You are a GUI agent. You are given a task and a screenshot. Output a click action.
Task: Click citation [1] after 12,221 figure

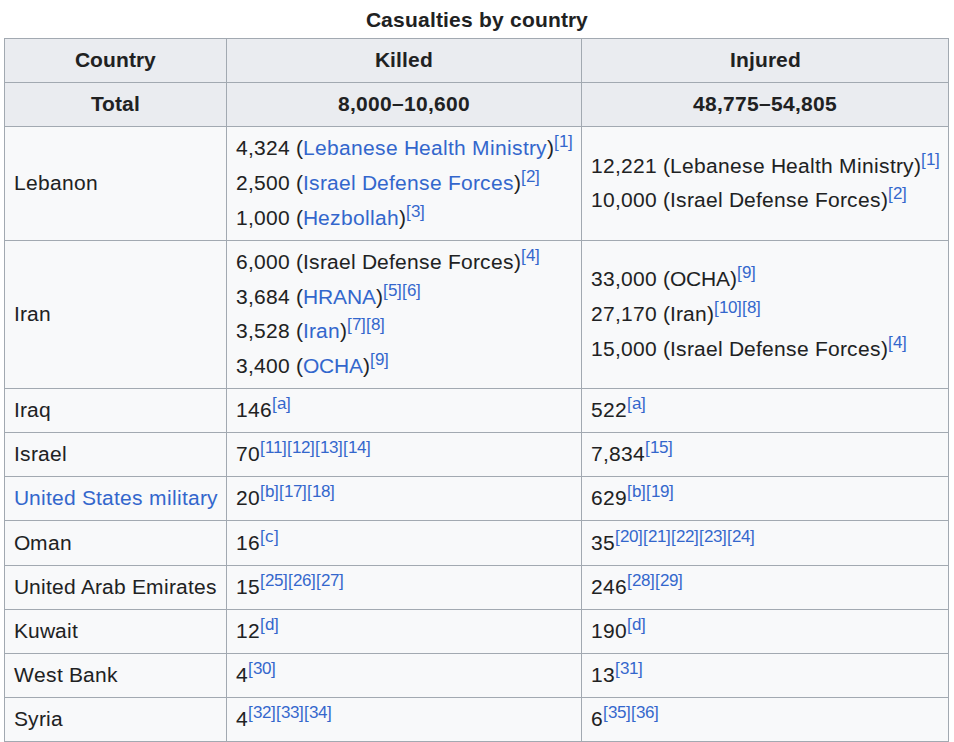930,160
